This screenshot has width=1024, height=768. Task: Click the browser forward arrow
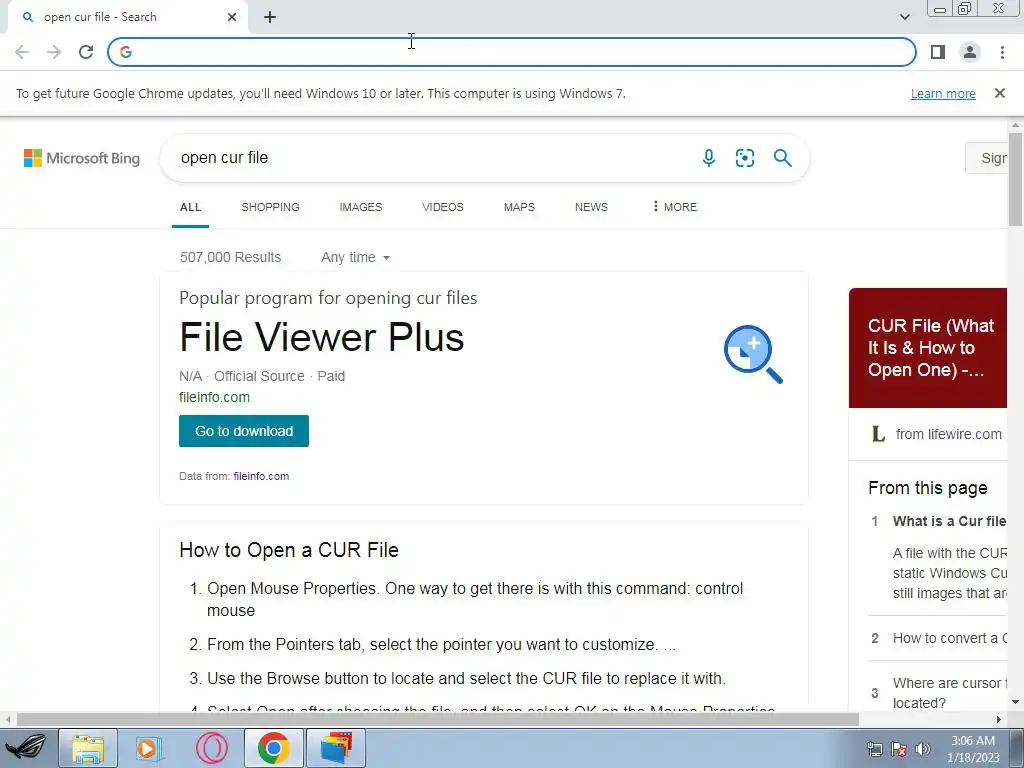click(54, 52)
